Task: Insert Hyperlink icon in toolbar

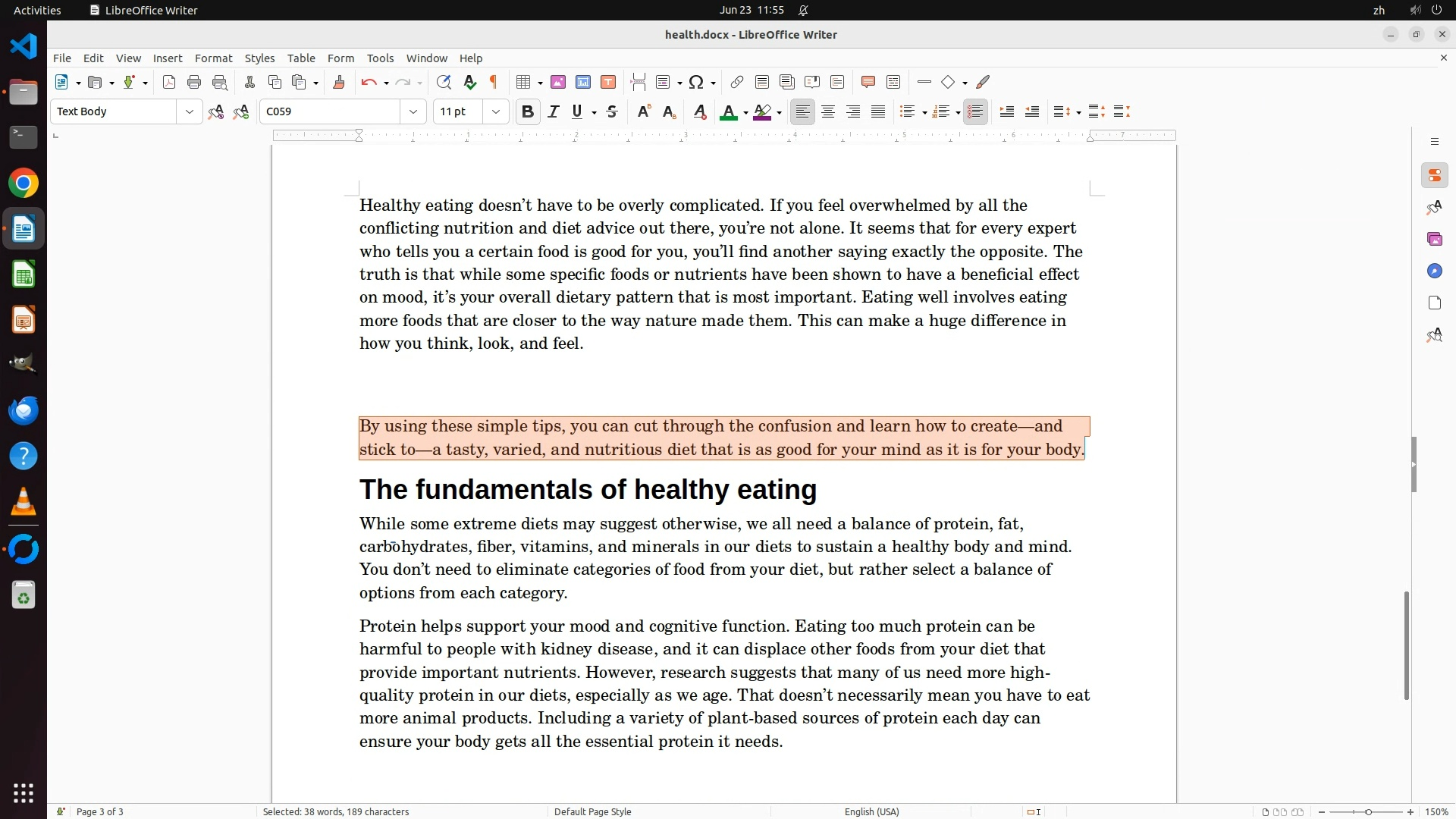Action: click(736, 83)
